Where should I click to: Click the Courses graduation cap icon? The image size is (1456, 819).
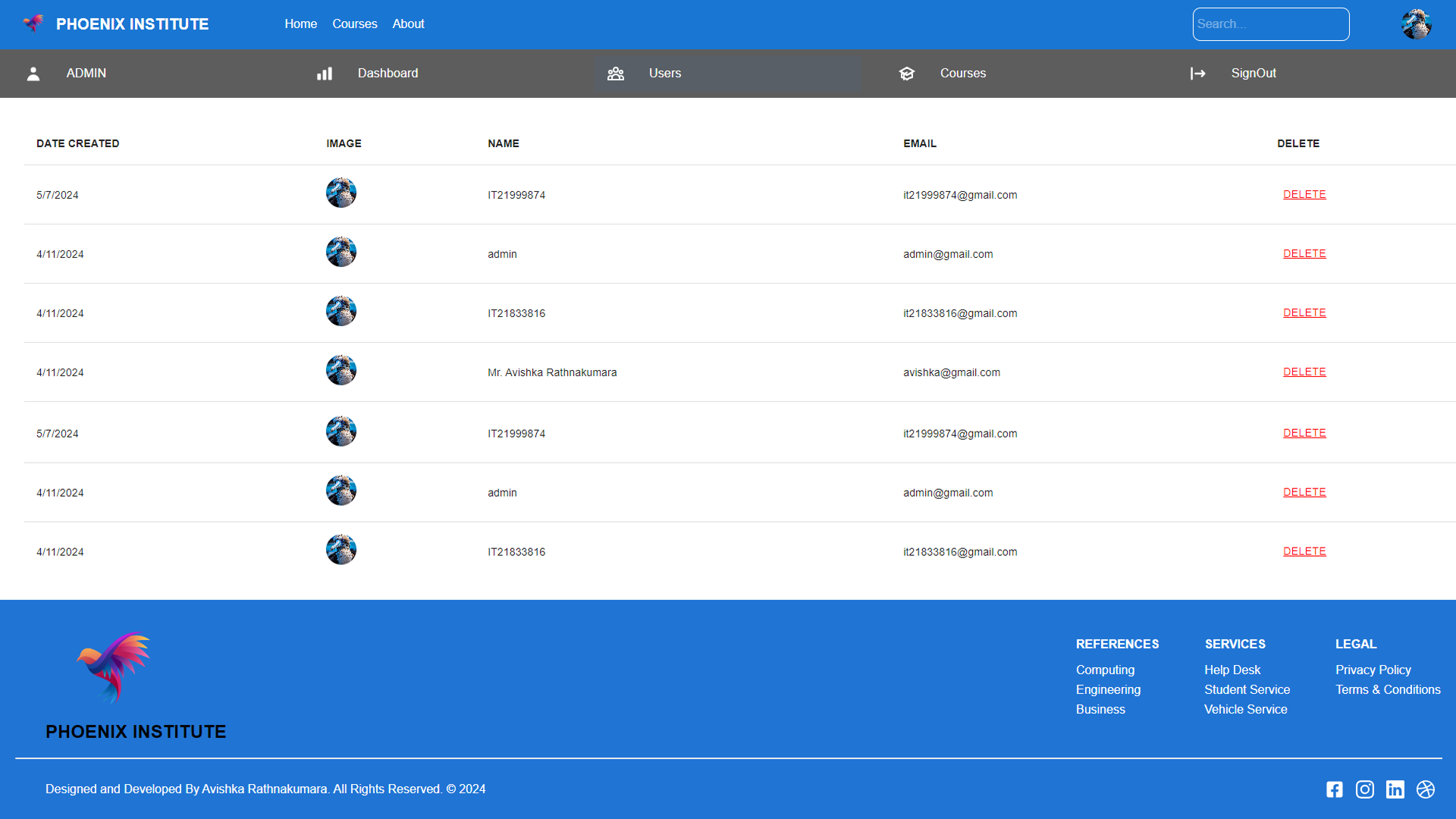click(x=907, y=74)
